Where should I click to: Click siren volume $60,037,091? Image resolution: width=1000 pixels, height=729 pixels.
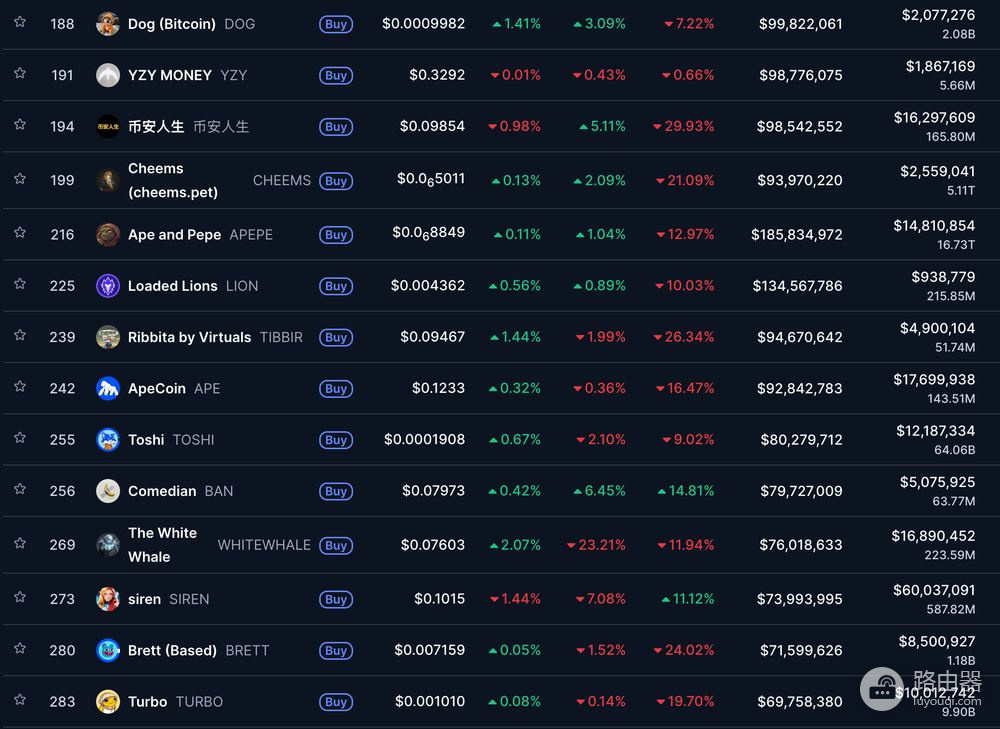click(934, 590)
